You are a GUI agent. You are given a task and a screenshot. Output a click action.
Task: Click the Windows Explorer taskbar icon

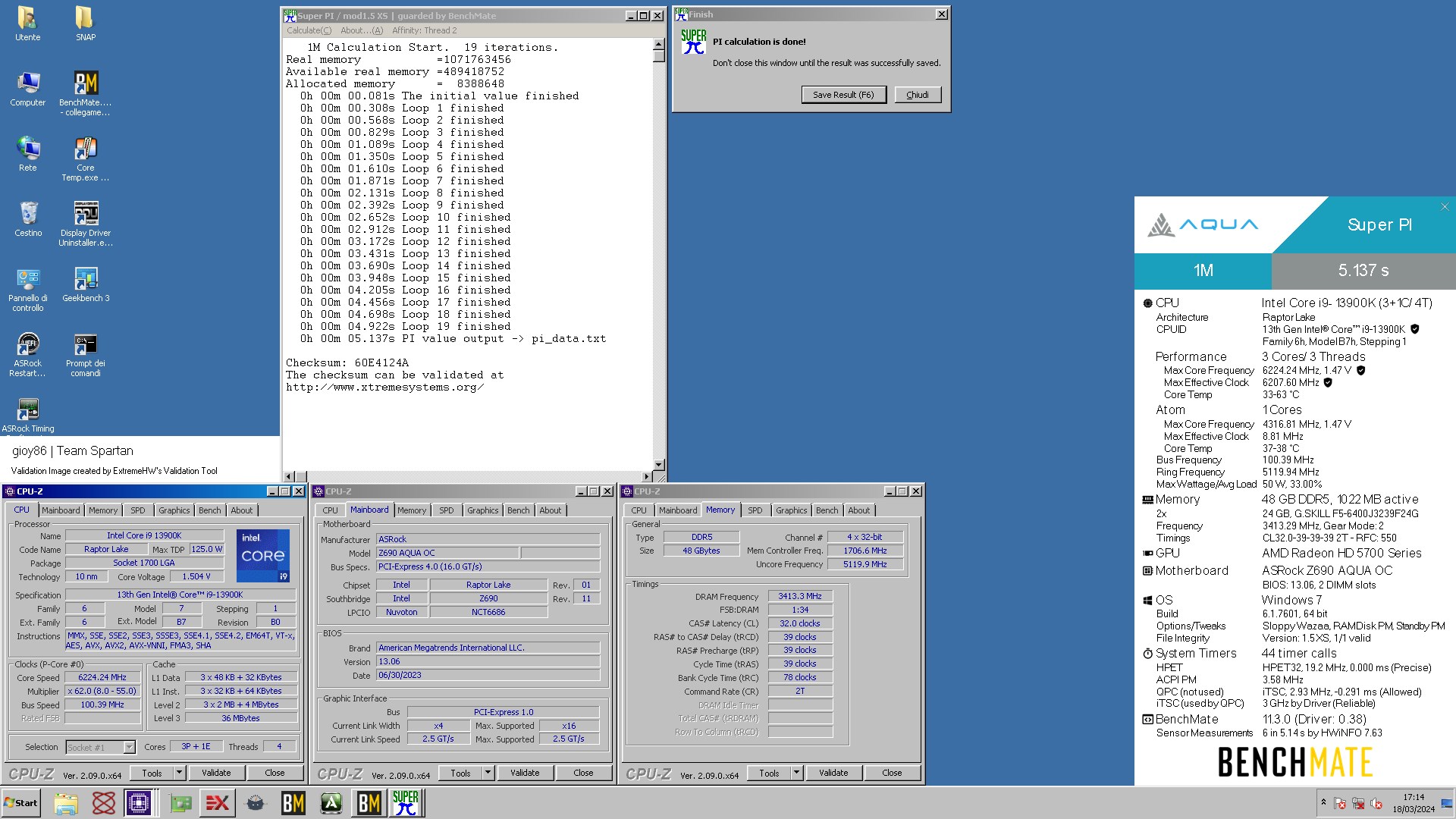click(66, 803)
